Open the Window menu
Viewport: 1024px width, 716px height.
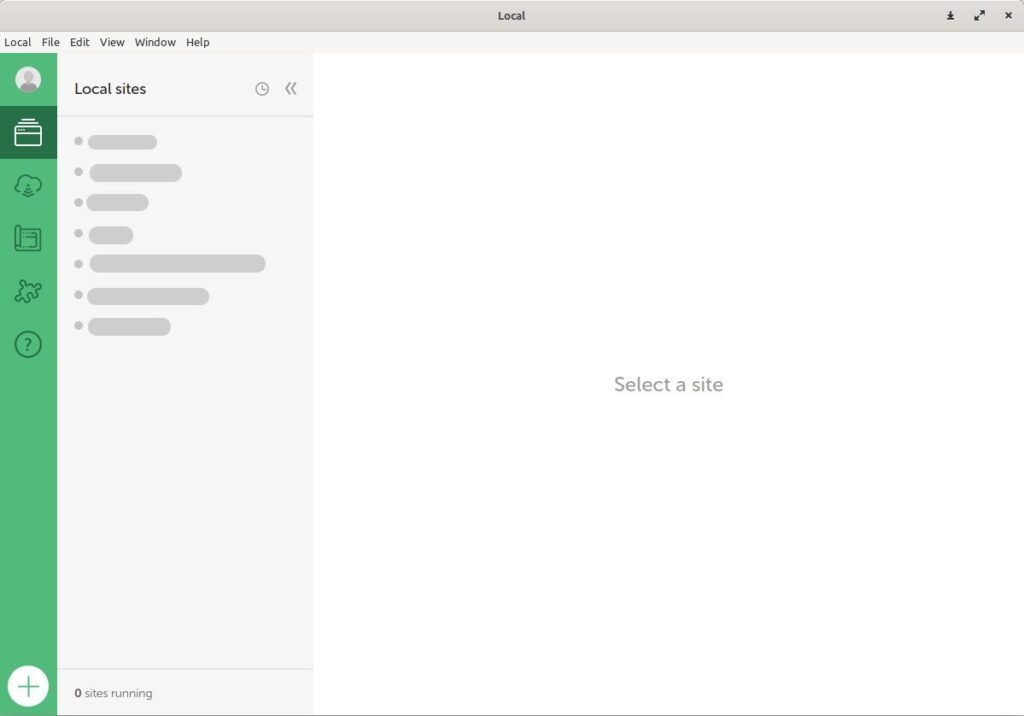tap(155, 42)
